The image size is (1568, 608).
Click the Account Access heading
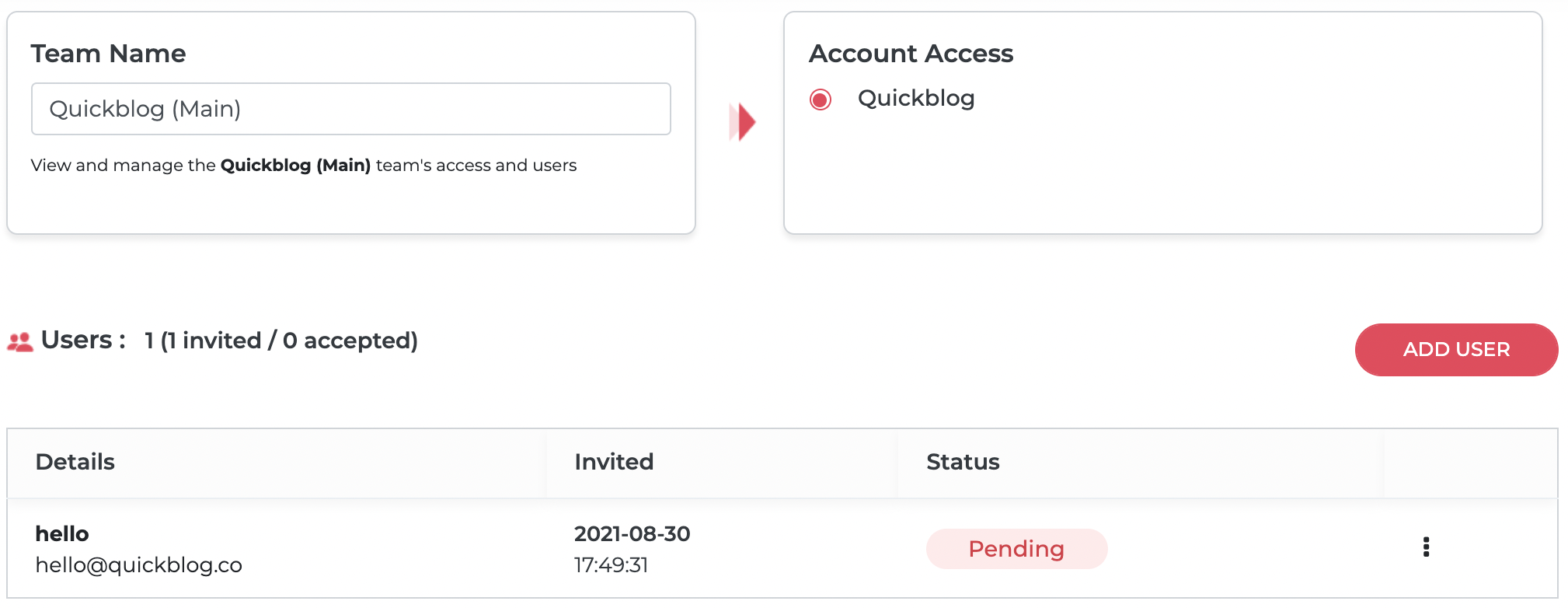[911, 54]
